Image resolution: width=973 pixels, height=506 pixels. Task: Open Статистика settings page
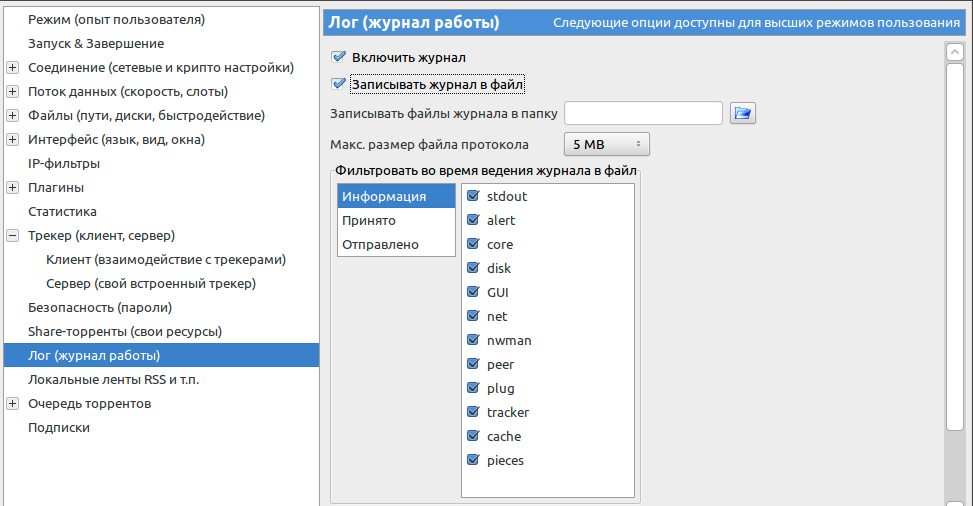(x=62, y=212)
